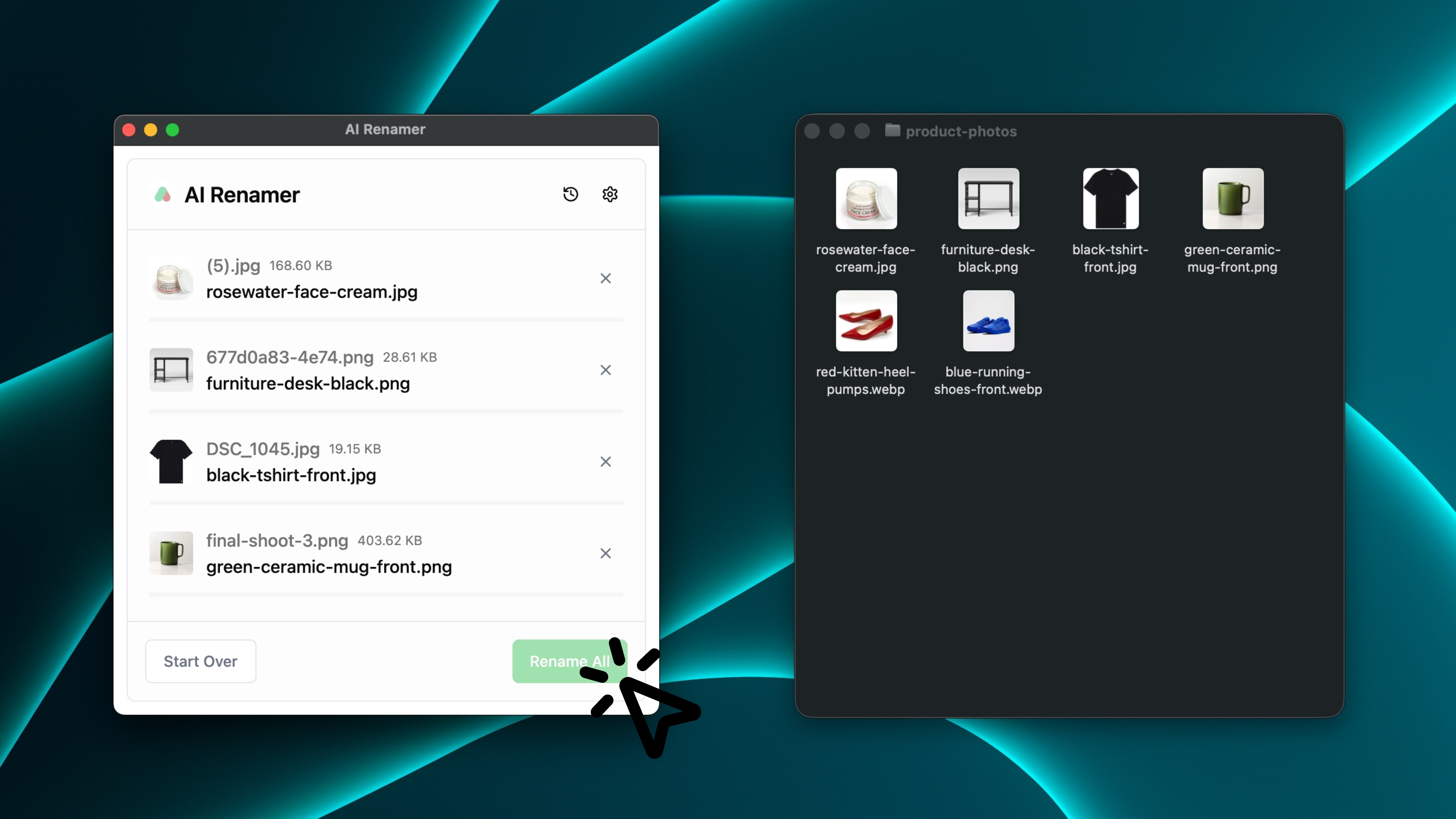This screenshot has height=819, width=1456.
Task: Open the settings gear icon
Action: tap(609, 194)
